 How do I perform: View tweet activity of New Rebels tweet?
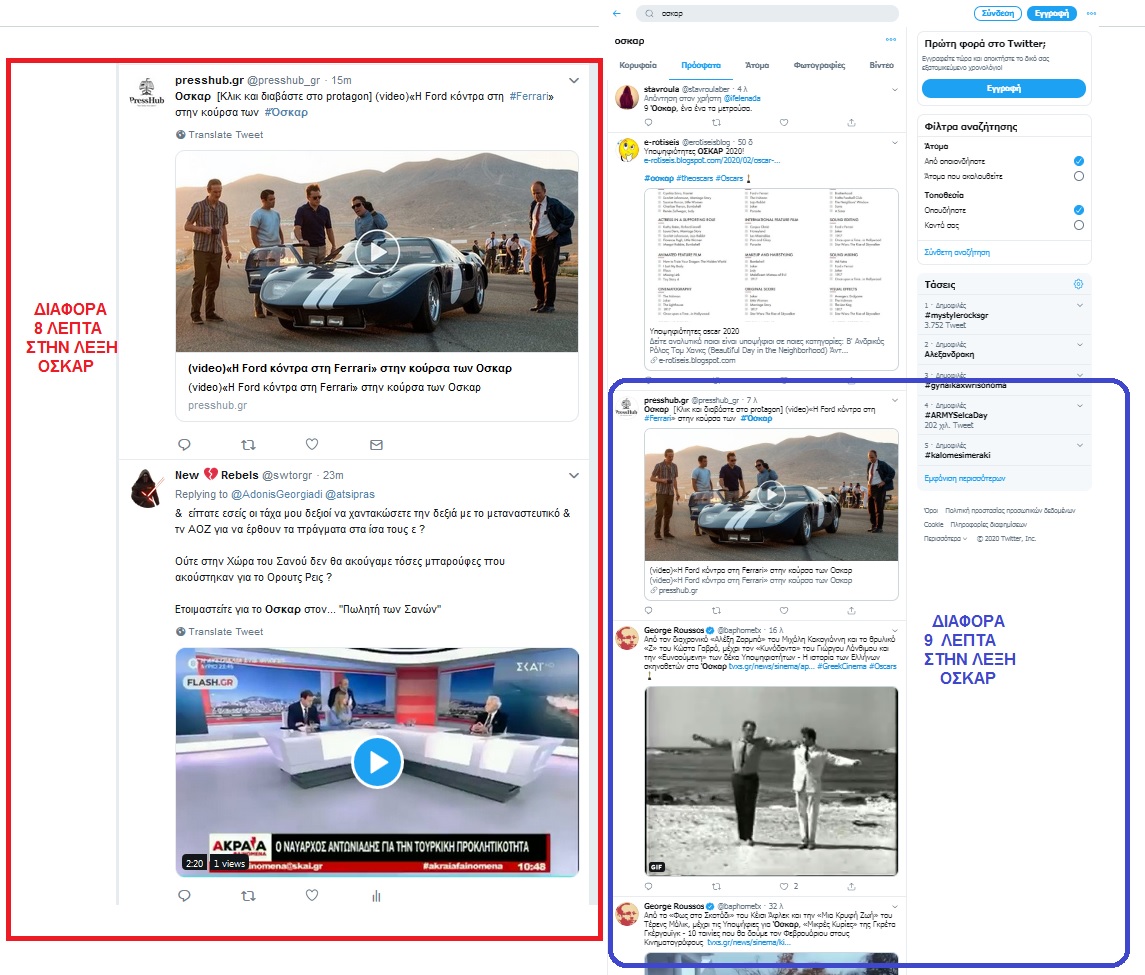point(376,895)
